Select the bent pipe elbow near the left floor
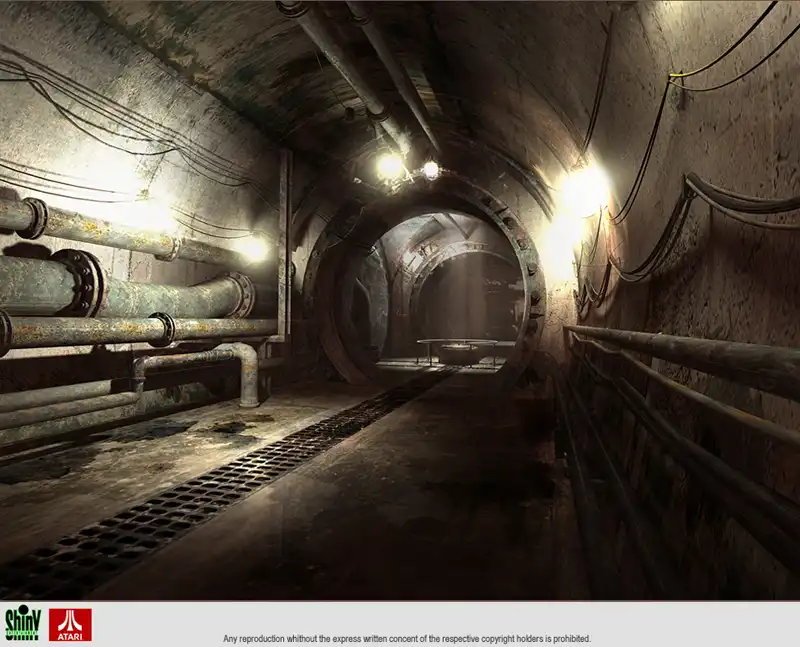The width and height of the screenshot is (800, 647). (x=243, y=360)
